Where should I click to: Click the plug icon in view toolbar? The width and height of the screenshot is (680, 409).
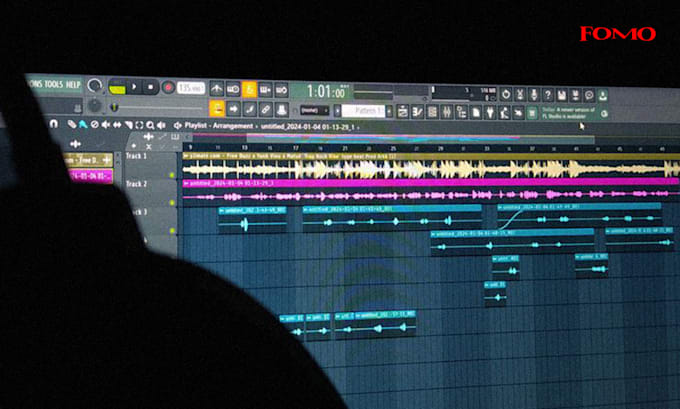(x=490, y=113)
